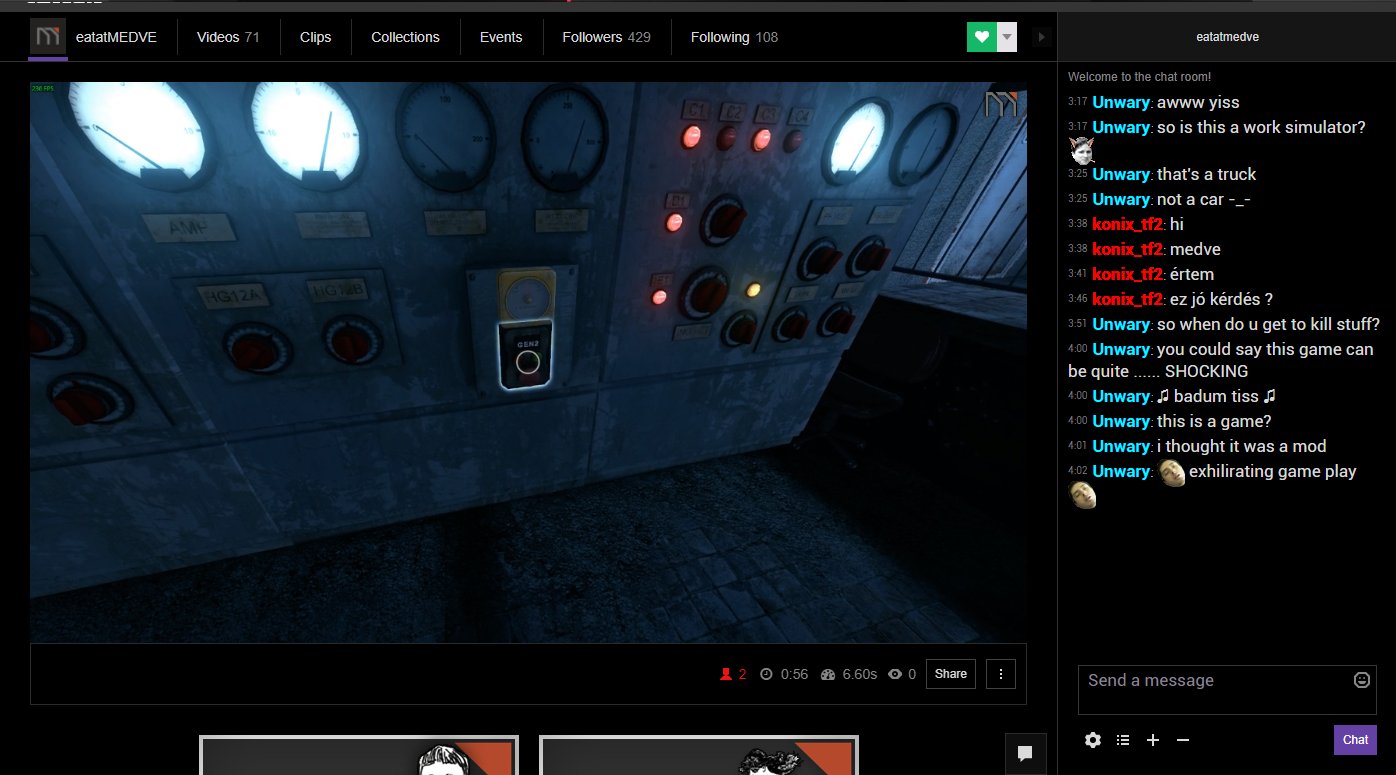This screenshot has width=1396, height=775.
Task: Click the channel logo watermark in video
Action: click(1001, 104)
